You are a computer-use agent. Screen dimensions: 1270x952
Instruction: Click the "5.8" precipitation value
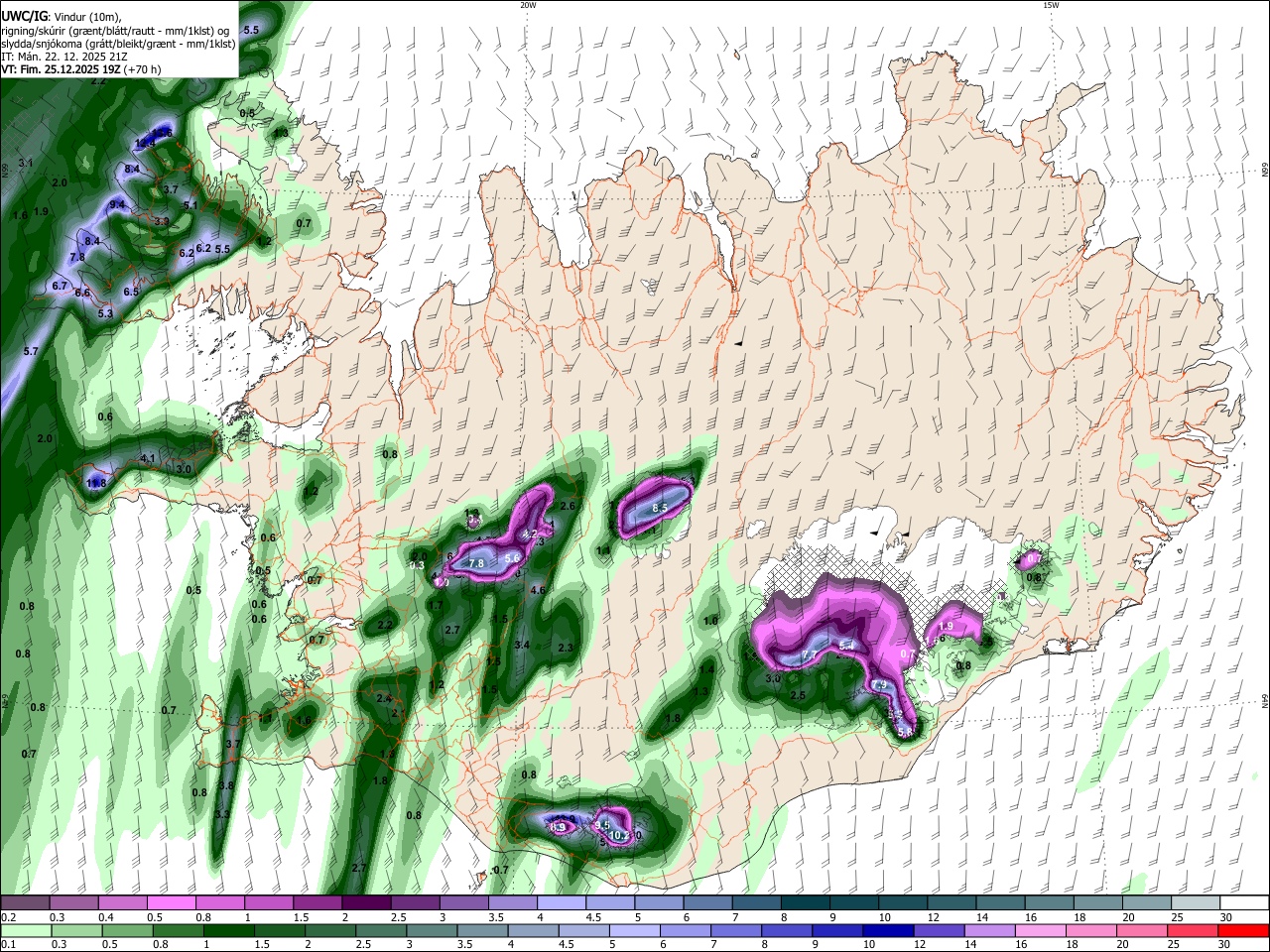coord(904,733)
